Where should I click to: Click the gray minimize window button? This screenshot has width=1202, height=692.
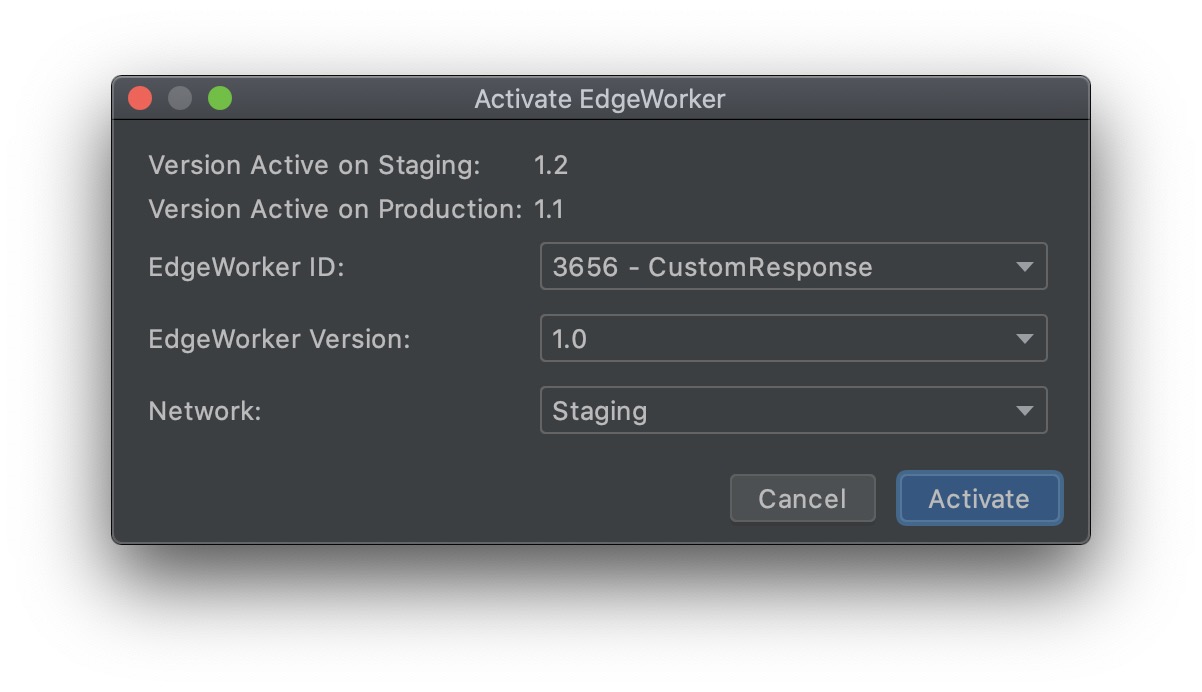click(180, 98)
